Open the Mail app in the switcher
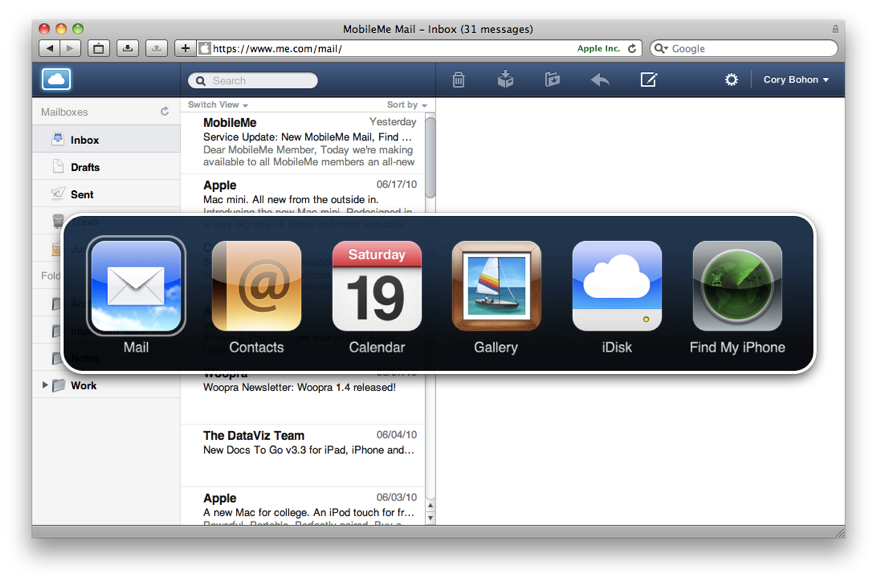 coord(136,286)
